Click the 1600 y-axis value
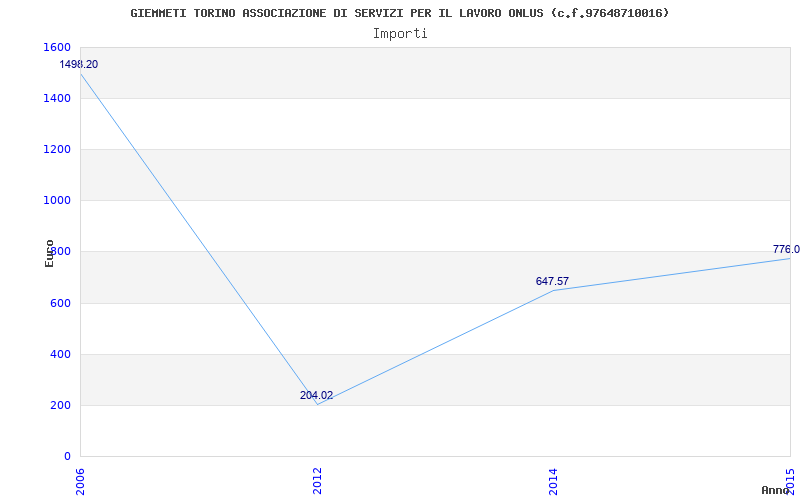 (x=57, y=47)
